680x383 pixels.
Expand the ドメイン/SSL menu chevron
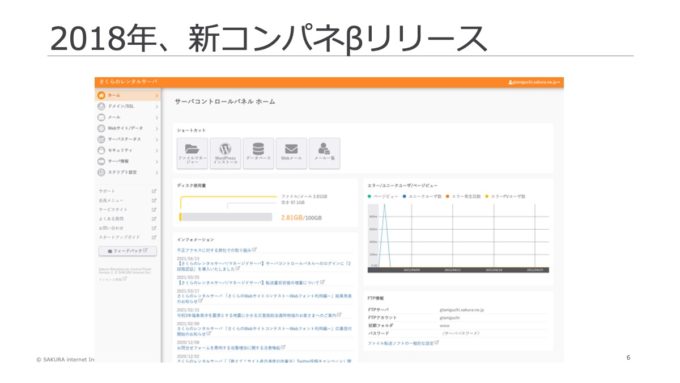pos(157,106)
